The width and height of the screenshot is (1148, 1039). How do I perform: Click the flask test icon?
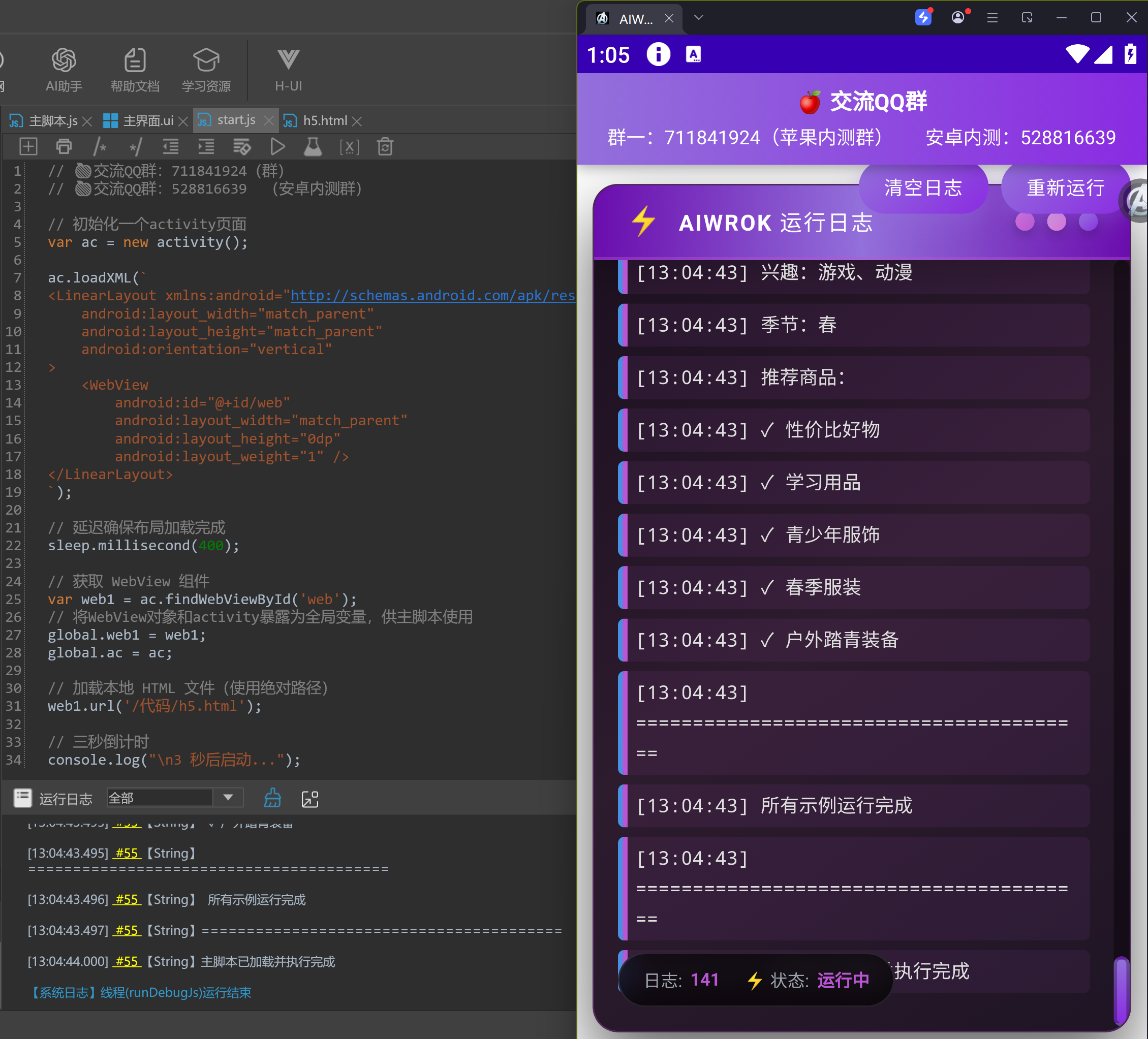tap(313, 147)
